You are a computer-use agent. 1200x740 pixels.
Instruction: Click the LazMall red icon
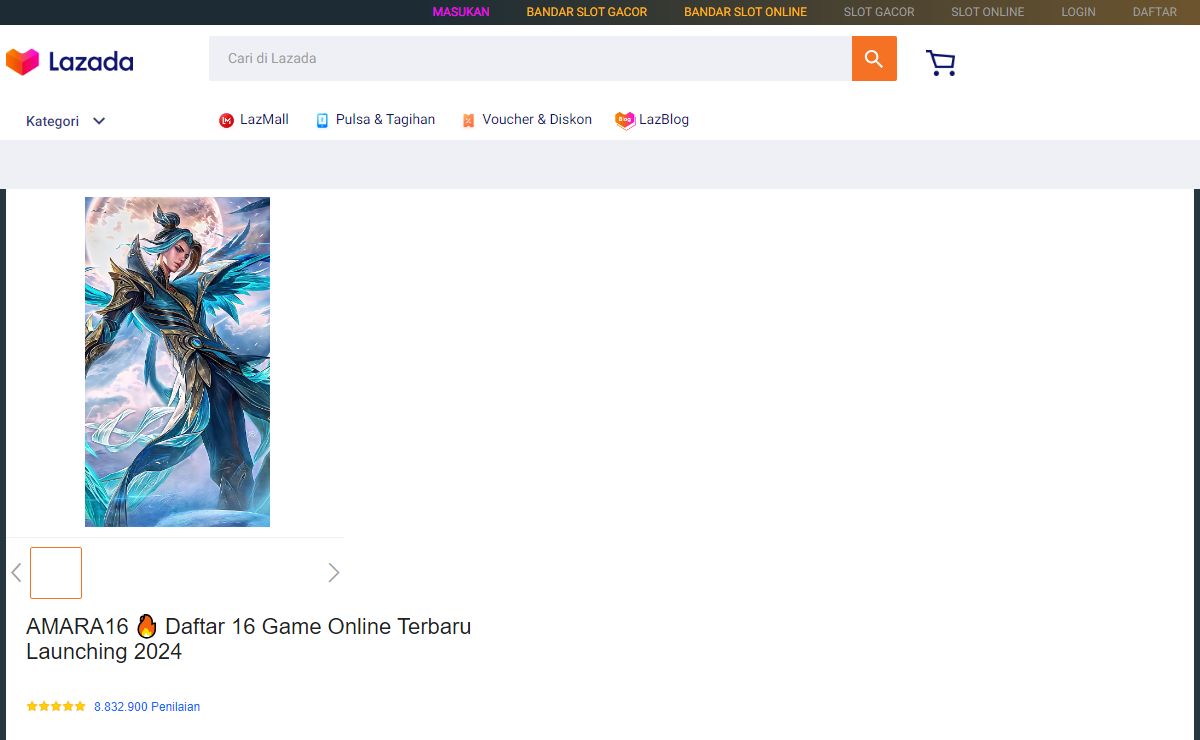226,121
